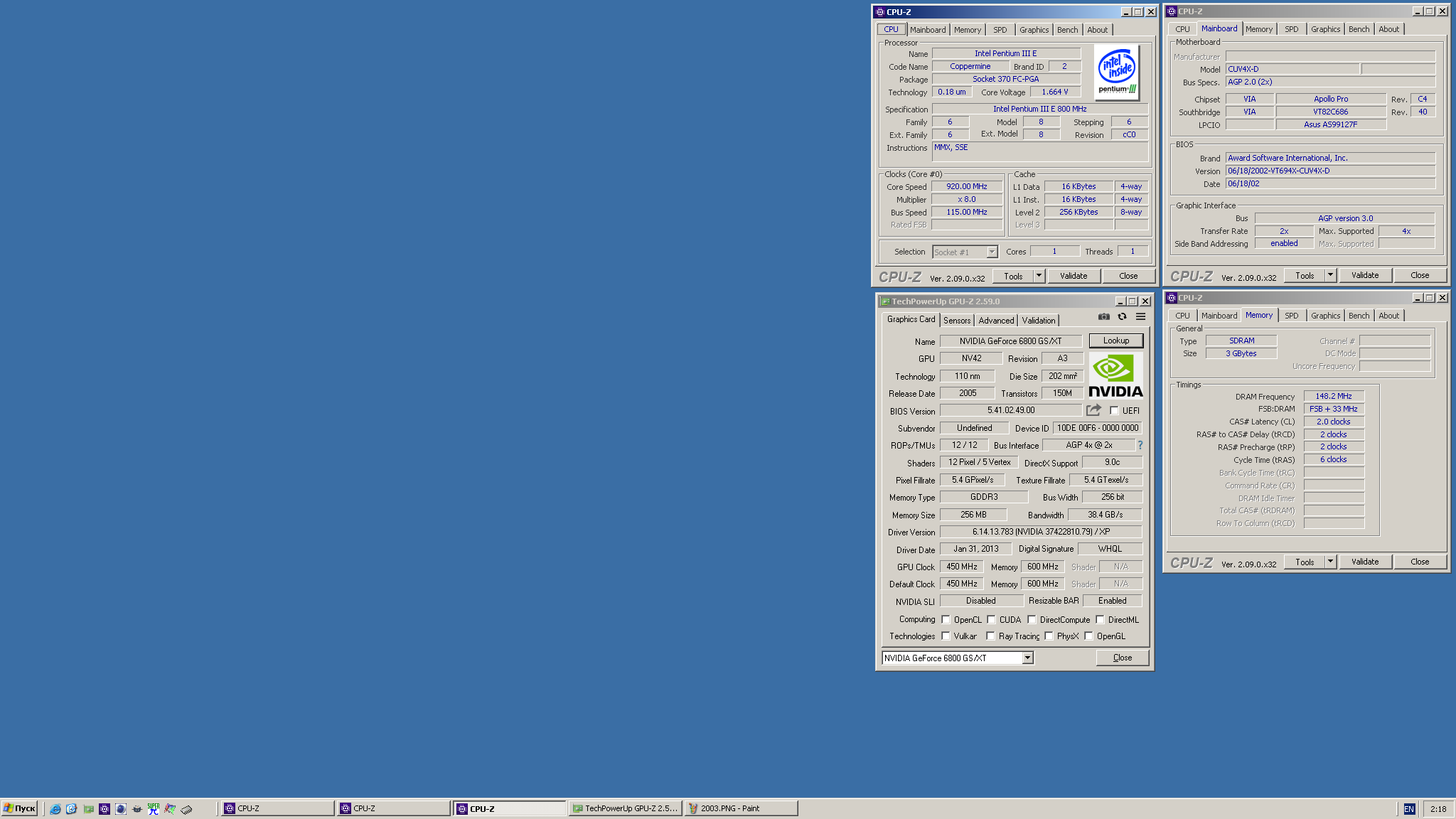Click the Model field CUV4X-D
The image size is (1456, 819).
tap(1292, 70)
